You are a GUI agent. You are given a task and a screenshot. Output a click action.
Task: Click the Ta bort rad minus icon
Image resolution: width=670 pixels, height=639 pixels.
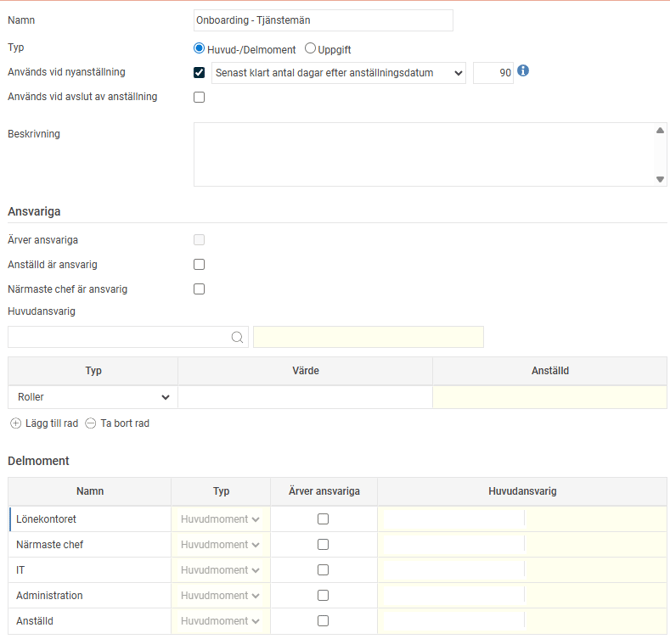click(91, 424)
